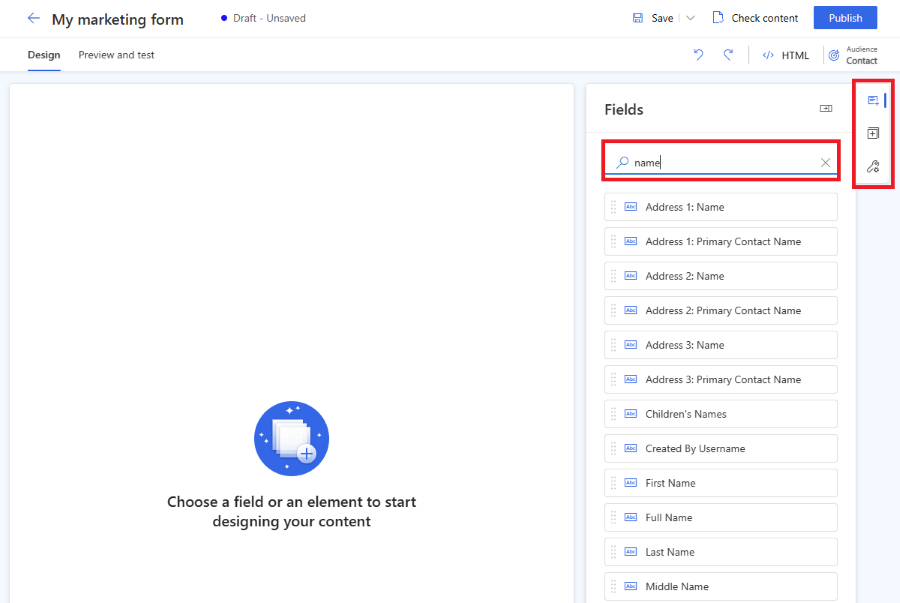Click the text-type icon of Address 2: Name

[630, 275]
